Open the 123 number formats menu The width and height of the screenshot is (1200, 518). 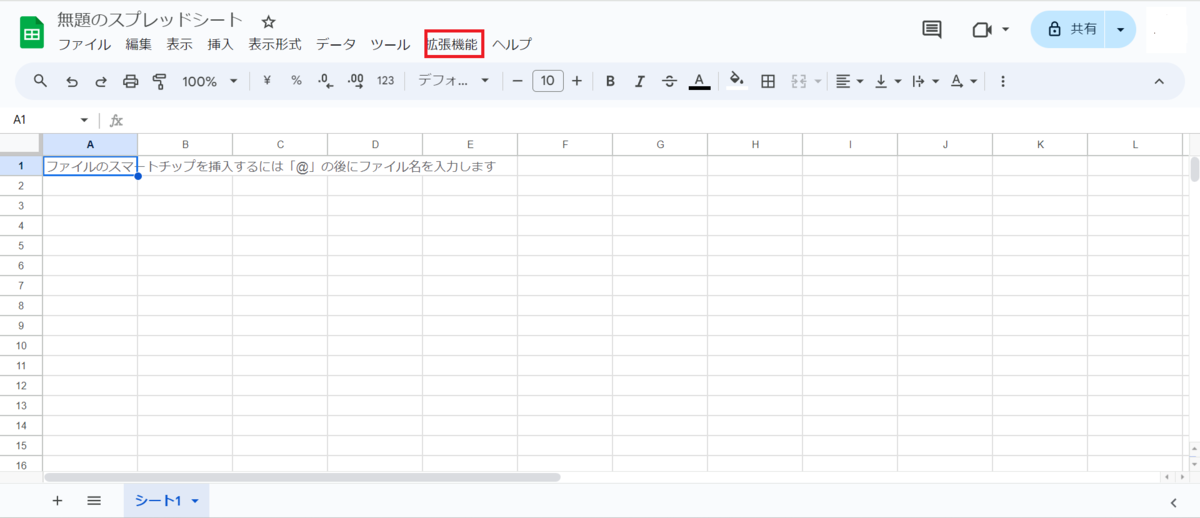[386, 81]
